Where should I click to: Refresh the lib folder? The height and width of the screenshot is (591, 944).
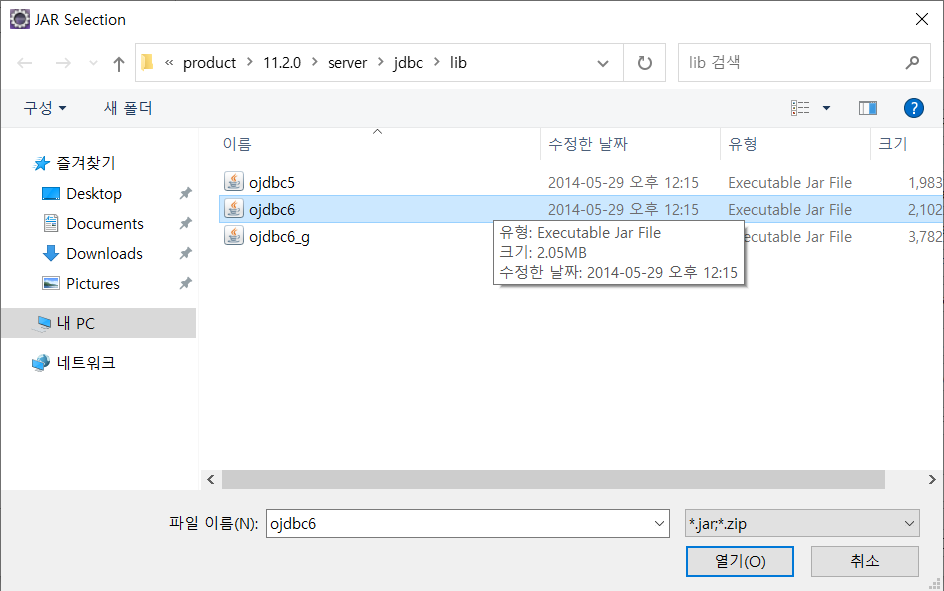pyautogui.click(x=644, y=63)
